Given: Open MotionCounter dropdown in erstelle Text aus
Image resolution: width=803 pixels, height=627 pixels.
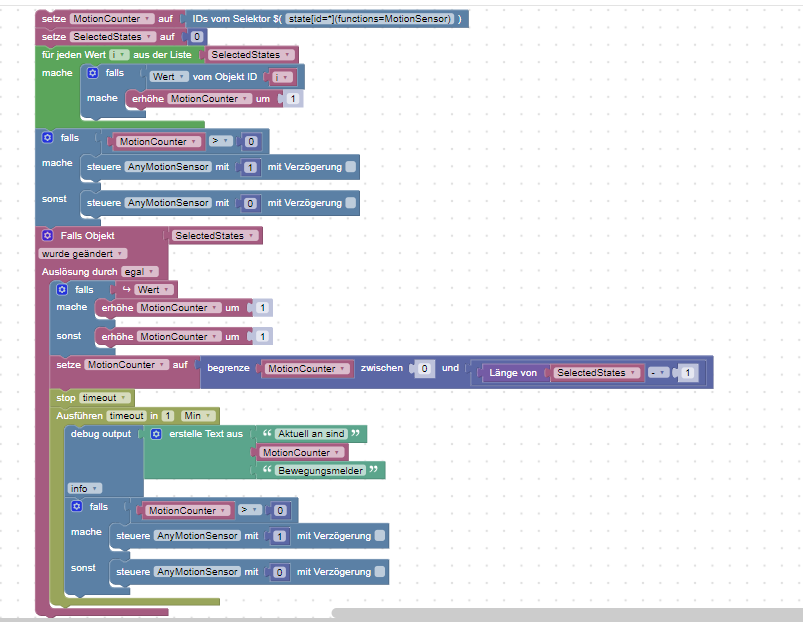Looking at the screenshot, I should (x=302, y=452).
